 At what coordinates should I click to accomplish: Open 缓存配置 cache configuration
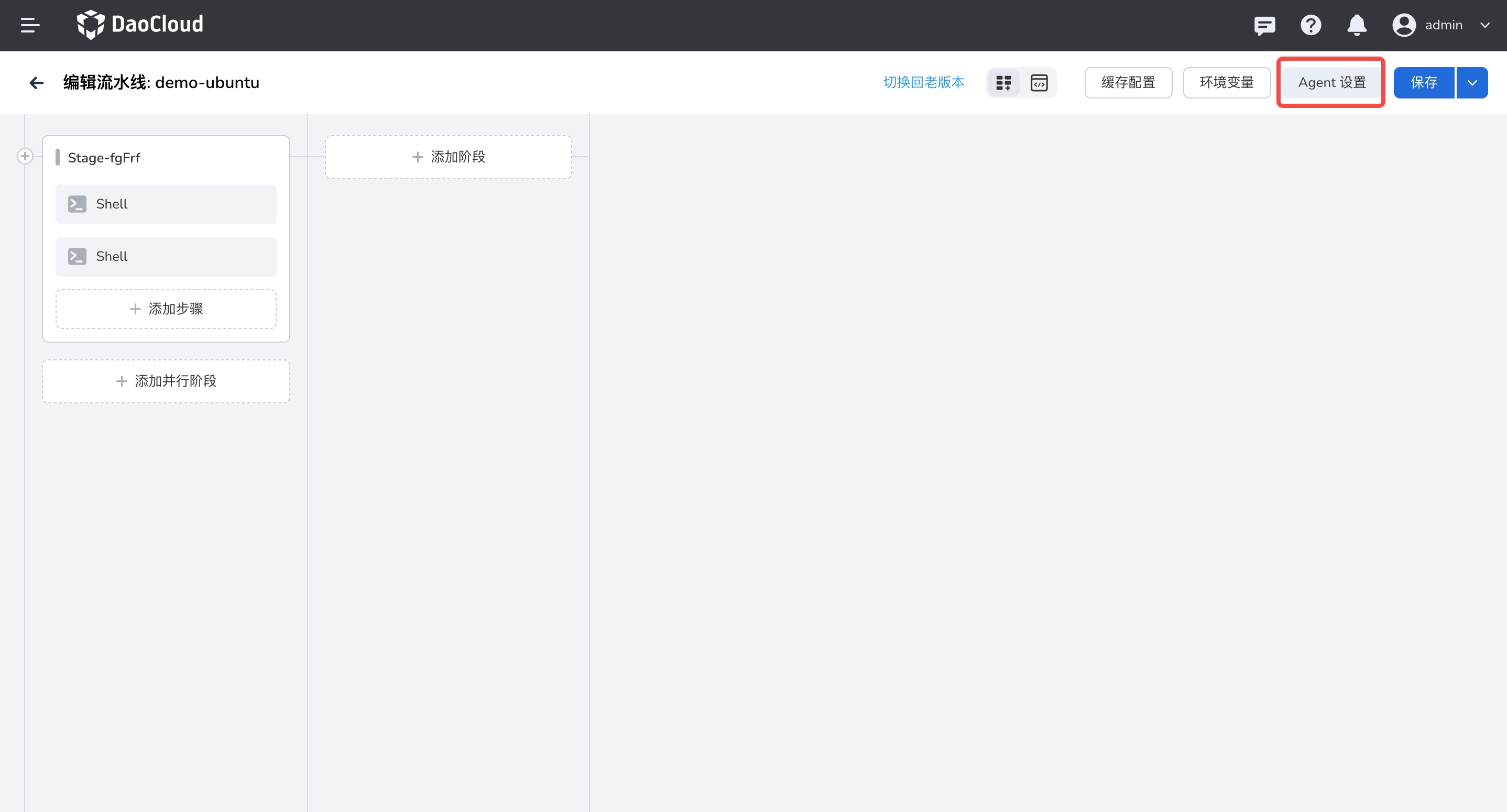pos(1128,82)
